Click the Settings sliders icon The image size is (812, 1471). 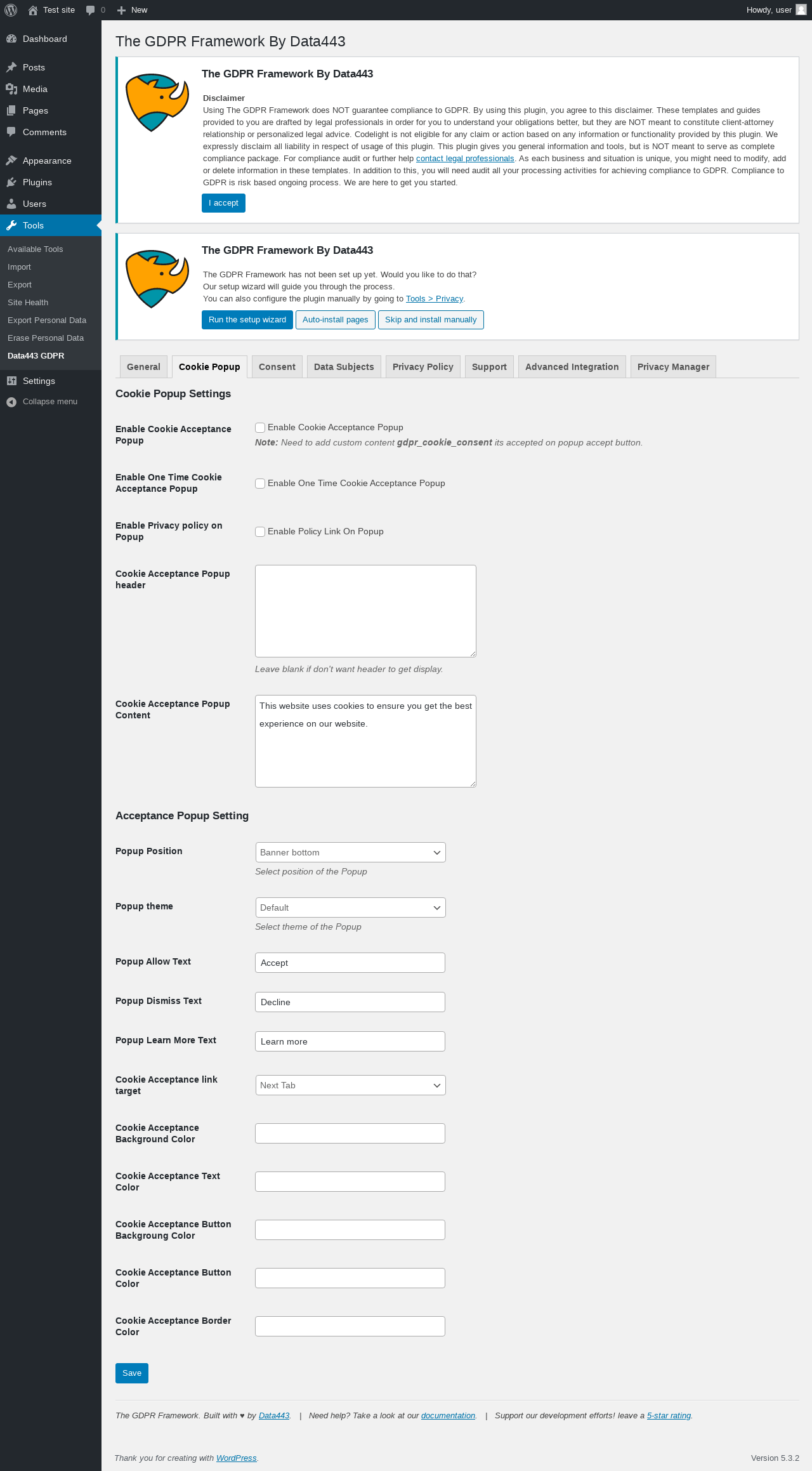[11, 381]
